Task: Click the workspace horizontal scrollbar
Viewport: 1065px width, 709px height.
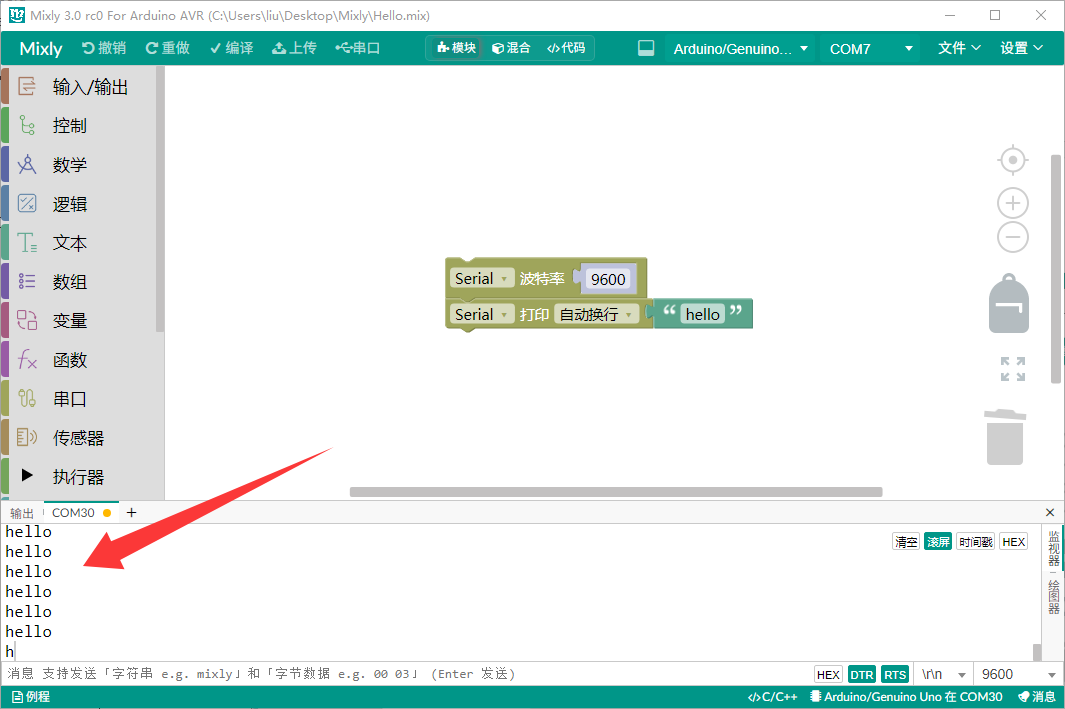Action: tap(616, 492)
